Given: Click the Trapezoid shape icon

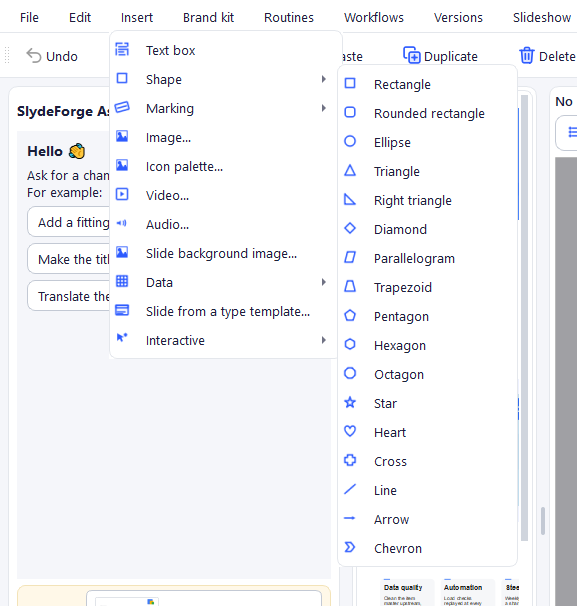Looking at the screenshot, I should click(x=350, y=286).
